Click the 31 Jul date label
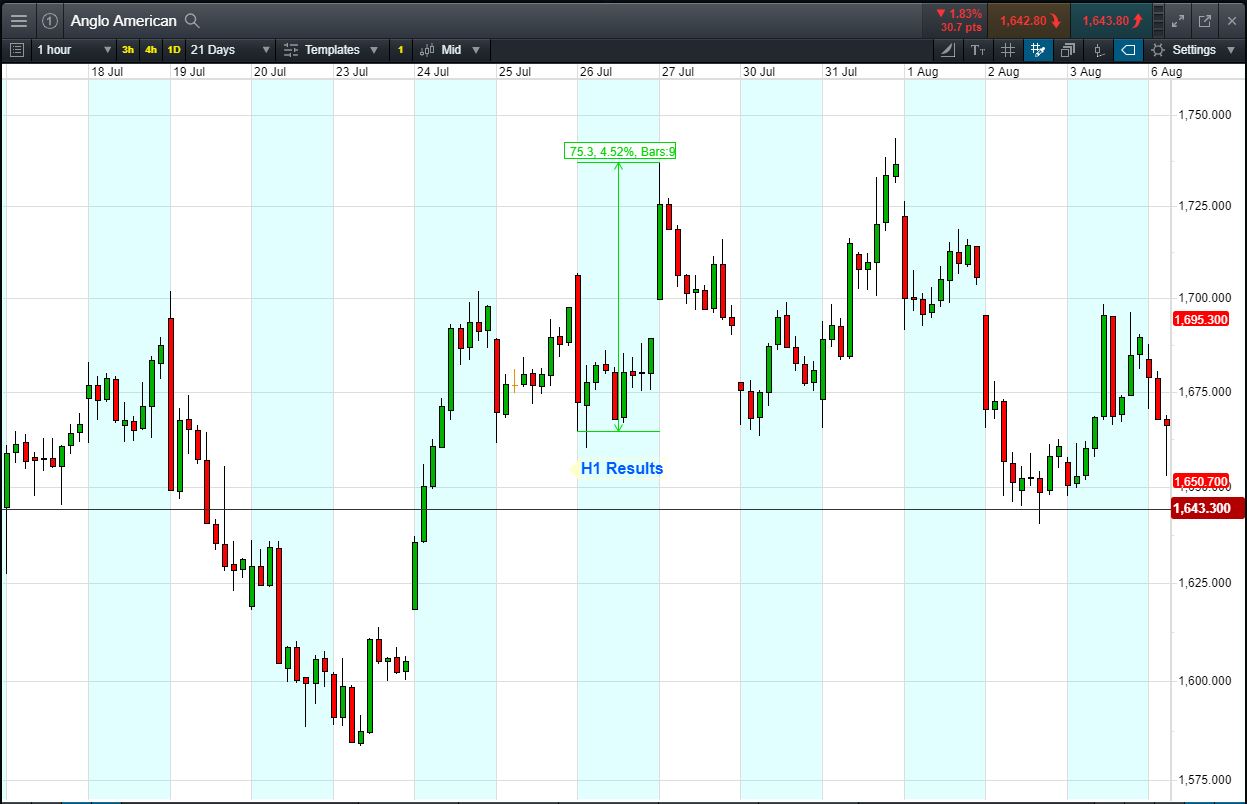The height and width of the screenshot is (804, 1247). (x=841, y=72)
